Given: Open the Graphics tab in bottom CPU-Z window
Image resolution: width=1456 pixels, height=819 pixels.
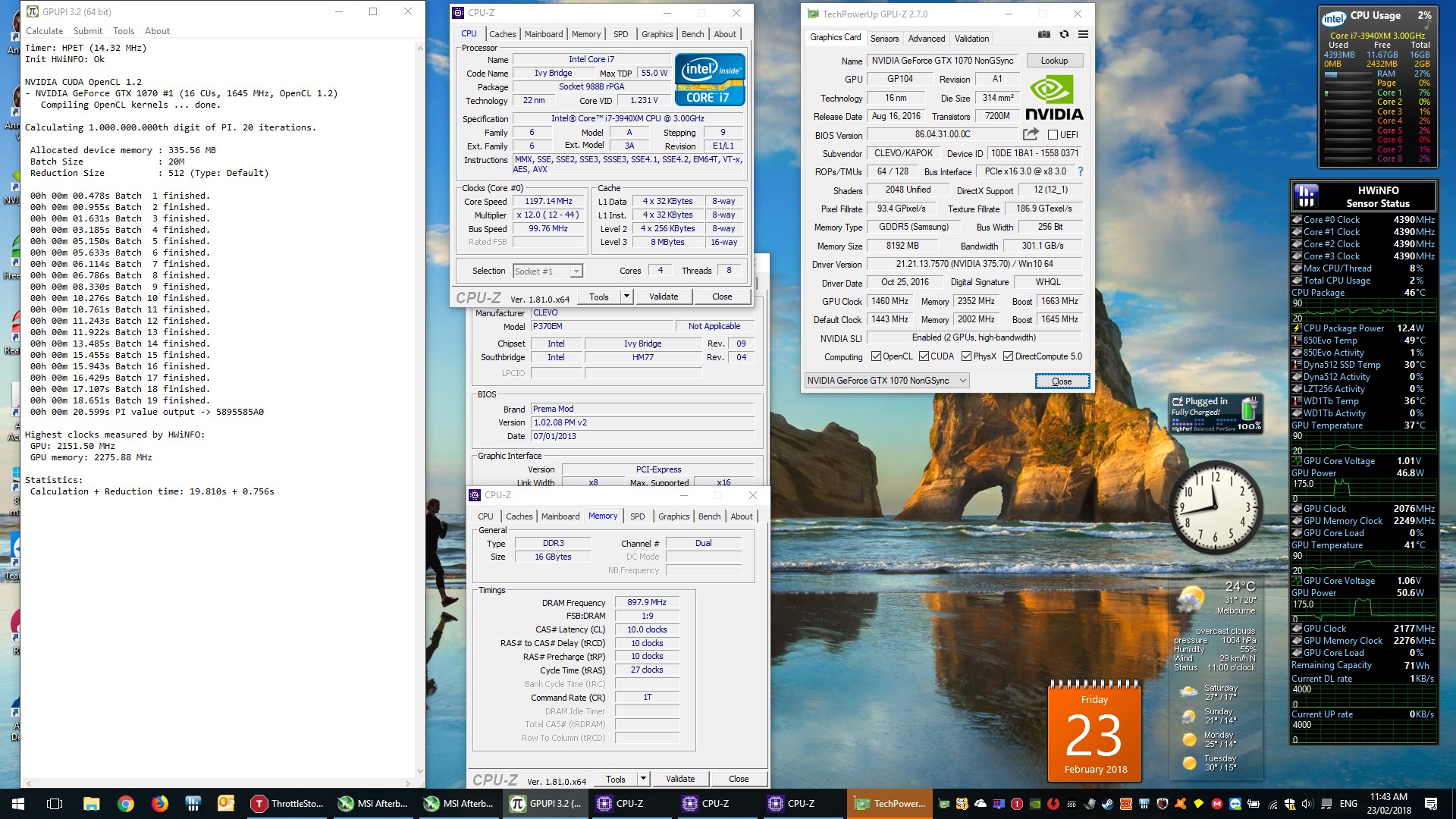Looking at the screenshot, I should (673, 516).
